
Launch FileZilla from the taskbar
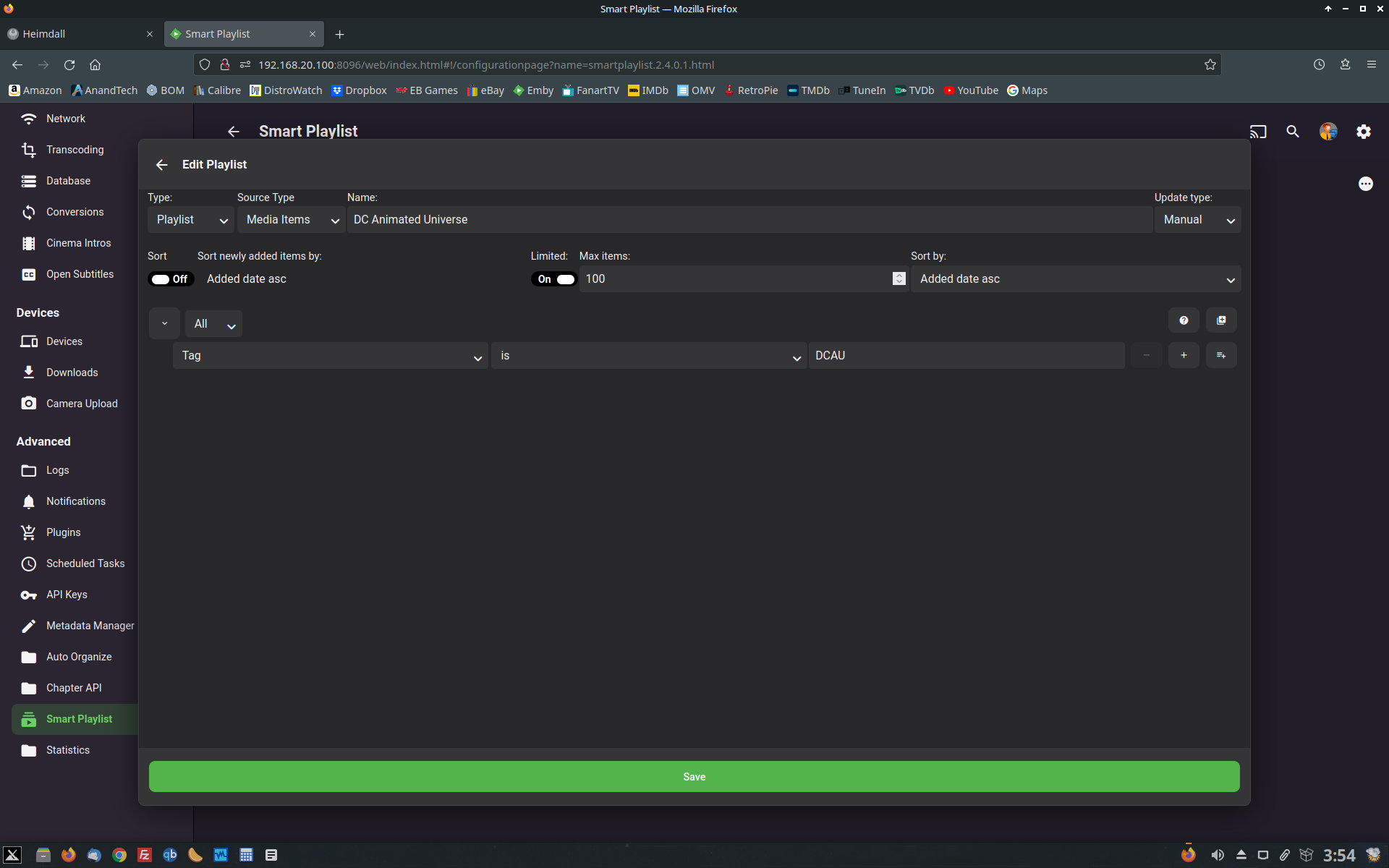pyautogui.click(x=145, y=855)
